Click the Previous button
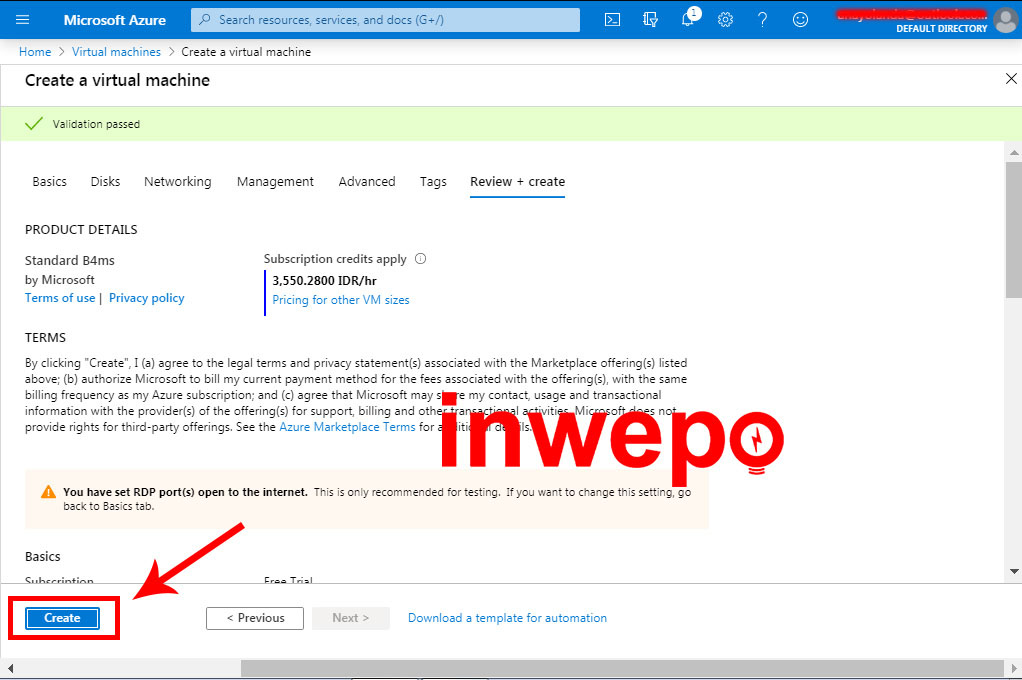Viewport: 1022px width, 680px height. pos(255,618)
